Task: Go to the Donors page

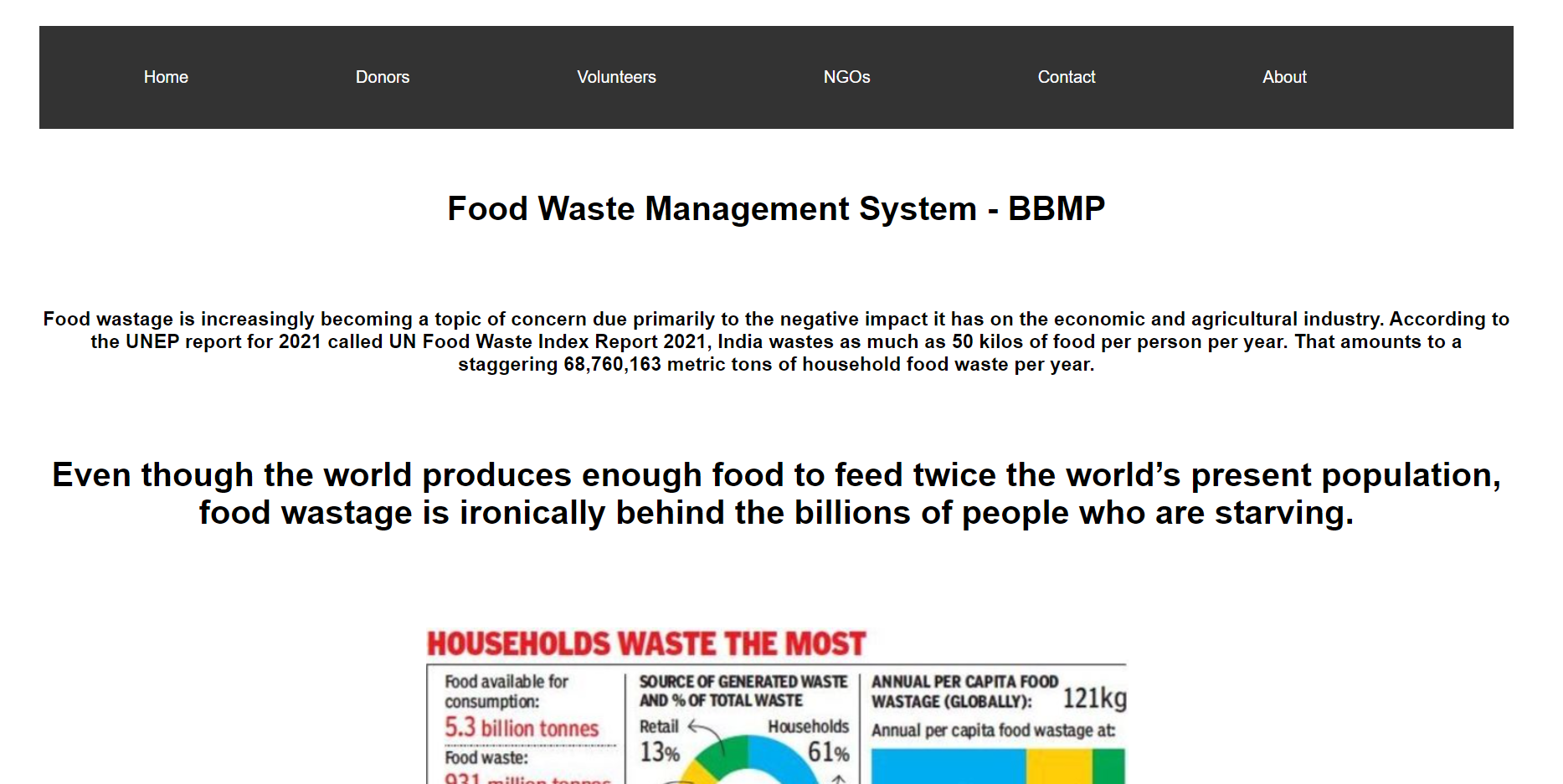Action: click(x=383, y=77)
